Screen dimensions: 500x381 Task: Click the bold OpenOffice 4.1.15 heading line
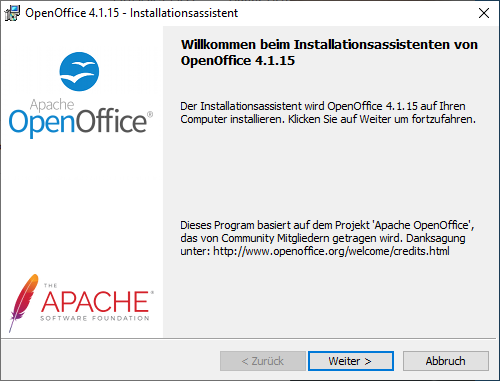238,61
